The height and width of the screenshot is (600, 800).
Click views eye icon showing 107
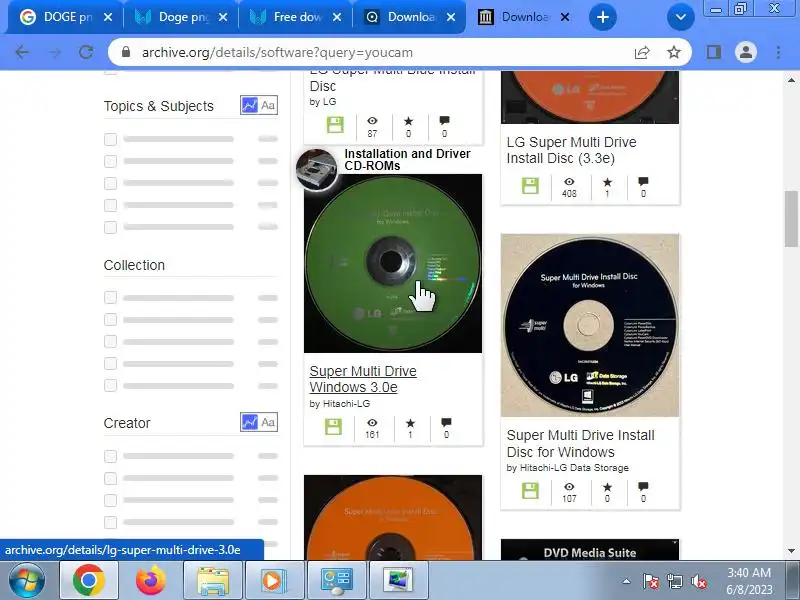569,487
